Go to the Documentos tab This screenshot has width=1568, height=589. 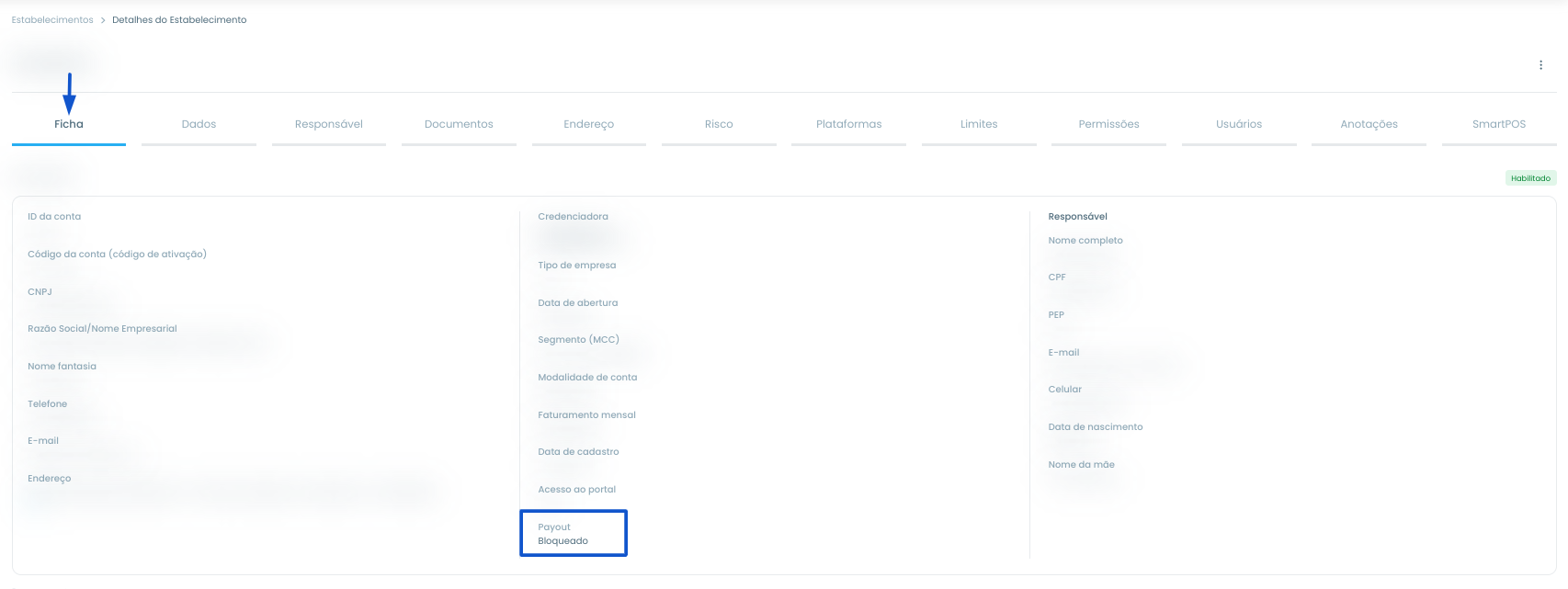(459, 124)
